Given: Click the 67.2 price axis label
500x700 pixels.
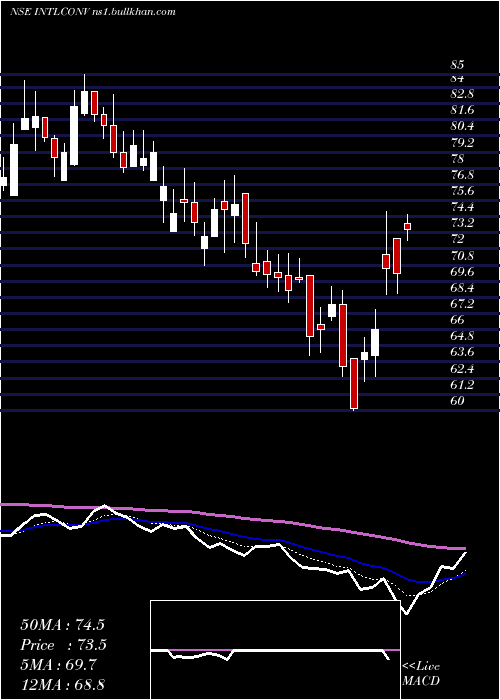Looking at the screenshot, I should pos(462,304).
